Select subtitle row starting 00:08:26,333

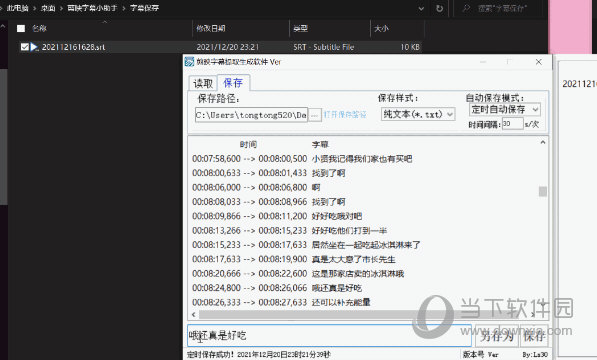click(281, 303)
